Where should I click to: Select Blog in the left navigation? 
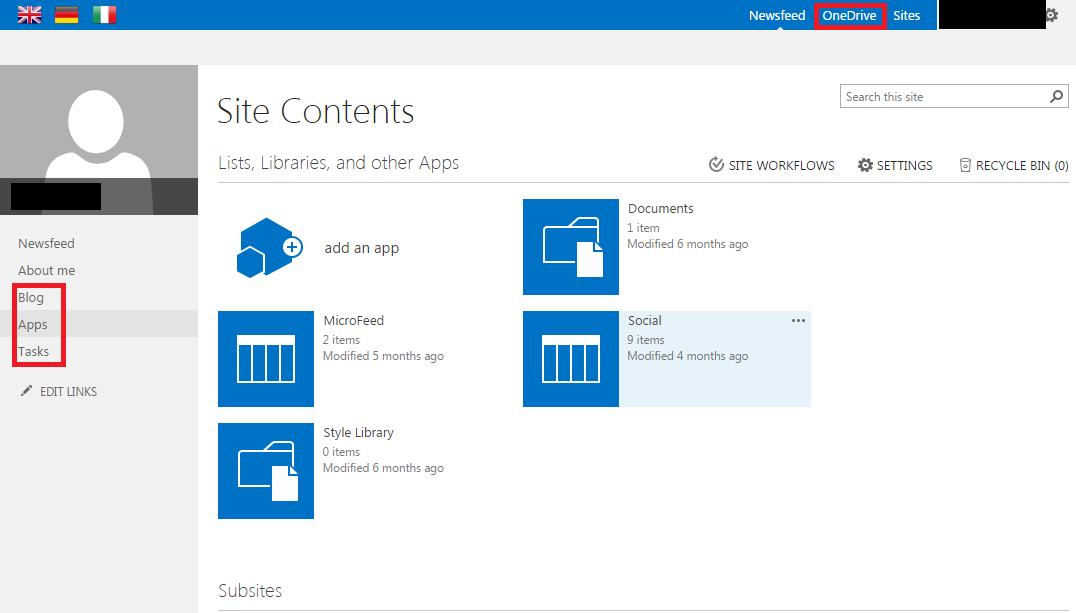coord(31,297)
